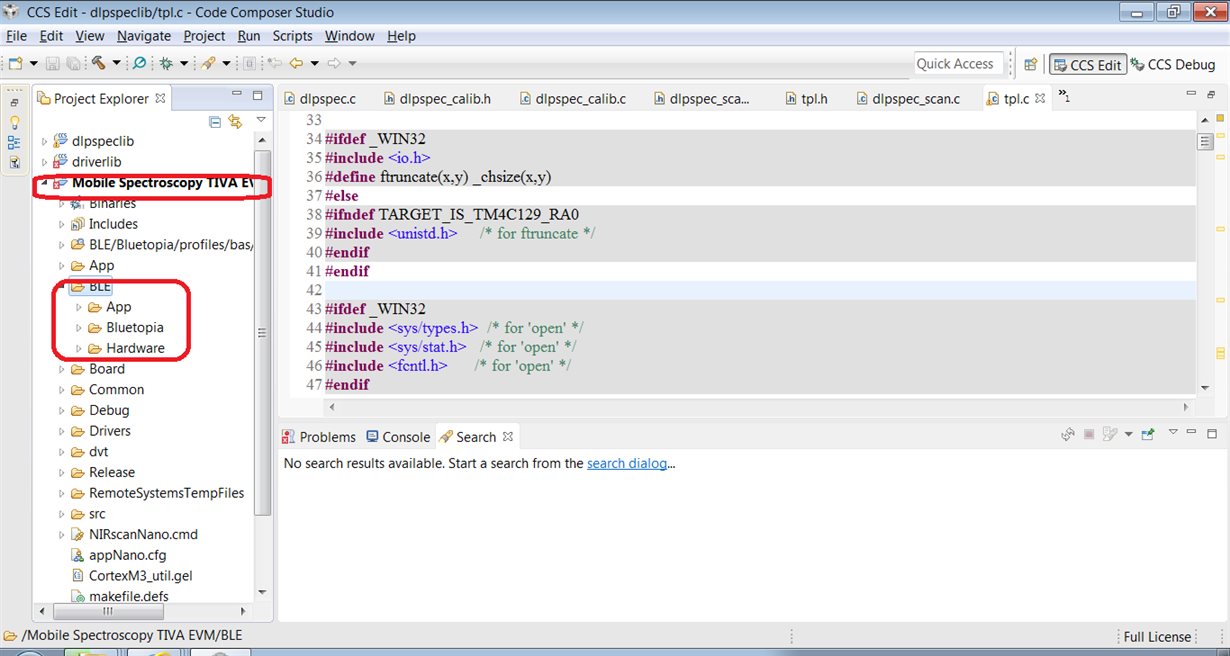
Task: Click Collapse All in Project Explorer
Action: point(215,121)
